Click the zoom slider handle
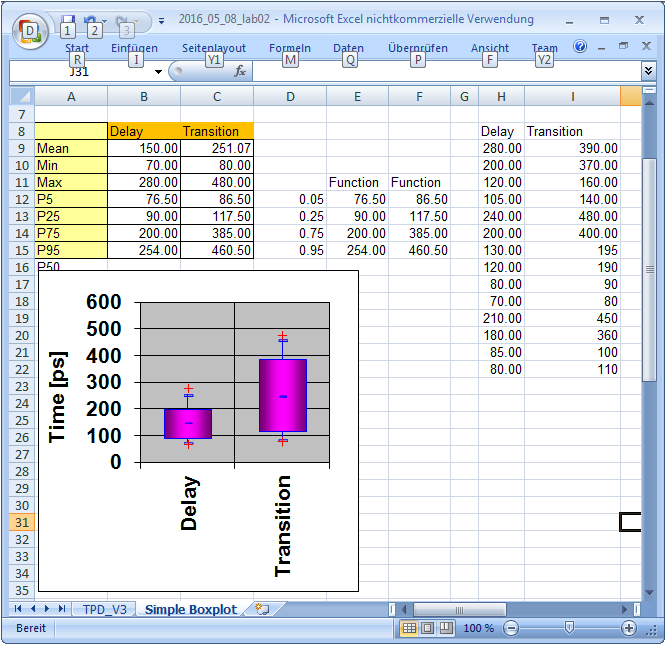 pos(569,628)
